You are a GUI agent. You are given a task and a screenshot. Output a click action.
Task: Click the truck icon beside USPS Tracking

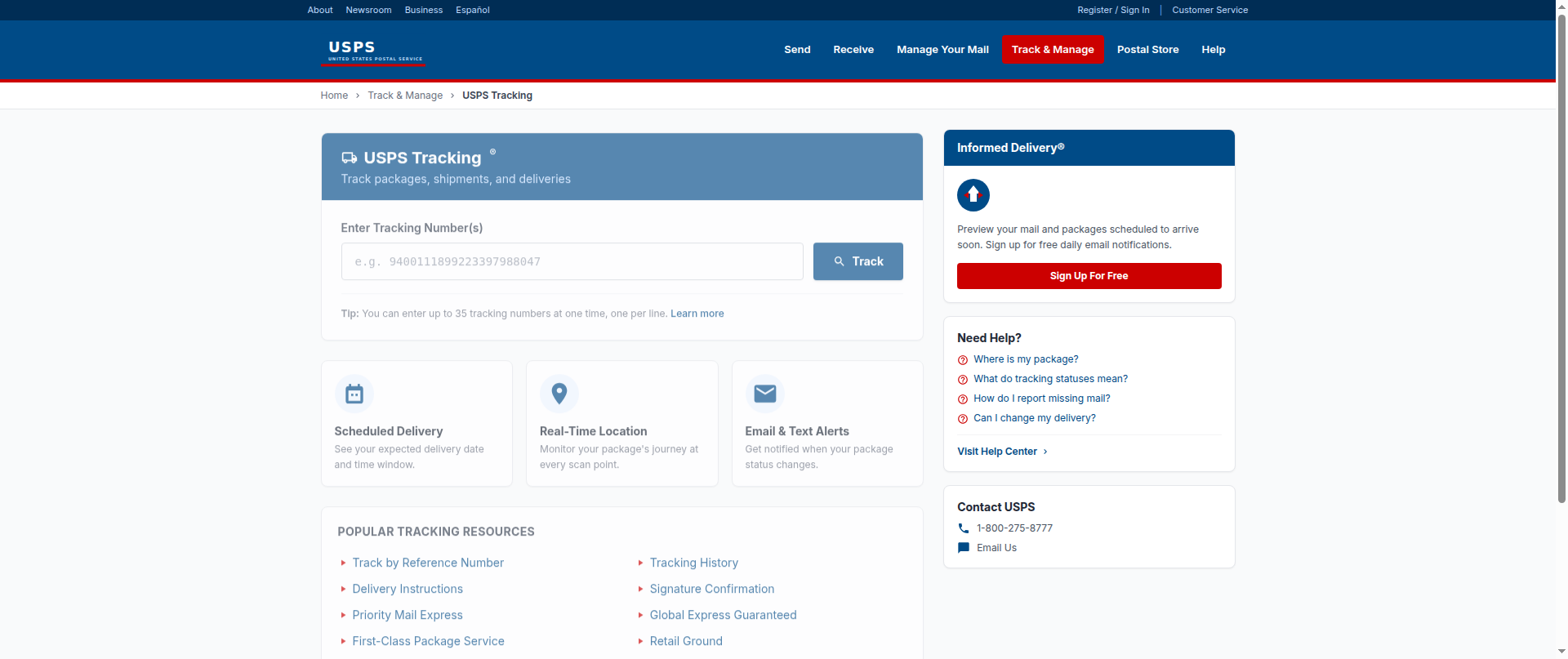[350, 158]
